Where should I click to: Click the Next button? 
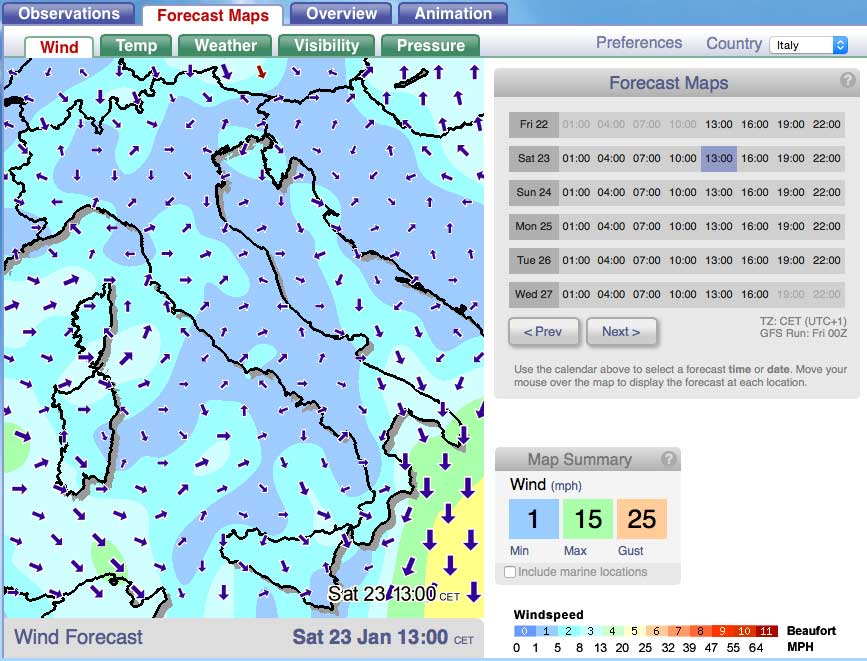point(621,331)
